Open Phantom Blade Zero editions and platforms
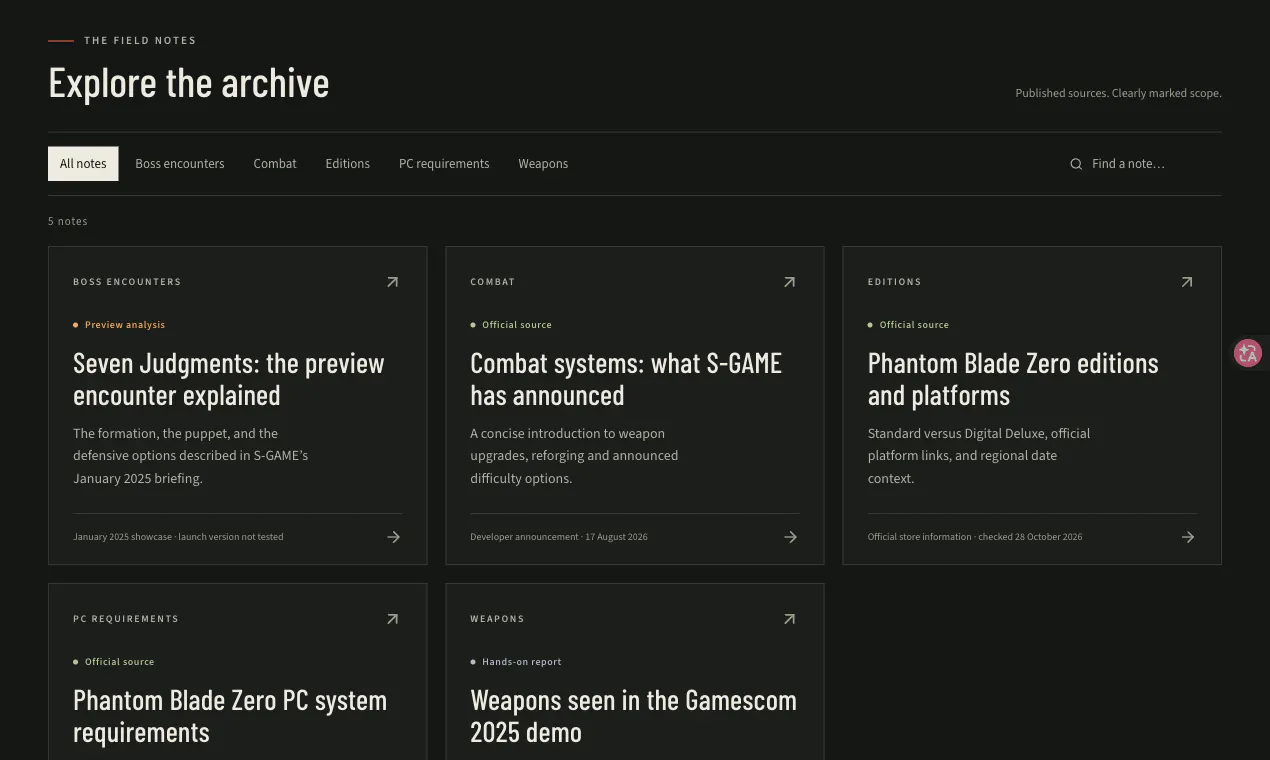This screenshot has width=1270, height=760. point(1013,379)
